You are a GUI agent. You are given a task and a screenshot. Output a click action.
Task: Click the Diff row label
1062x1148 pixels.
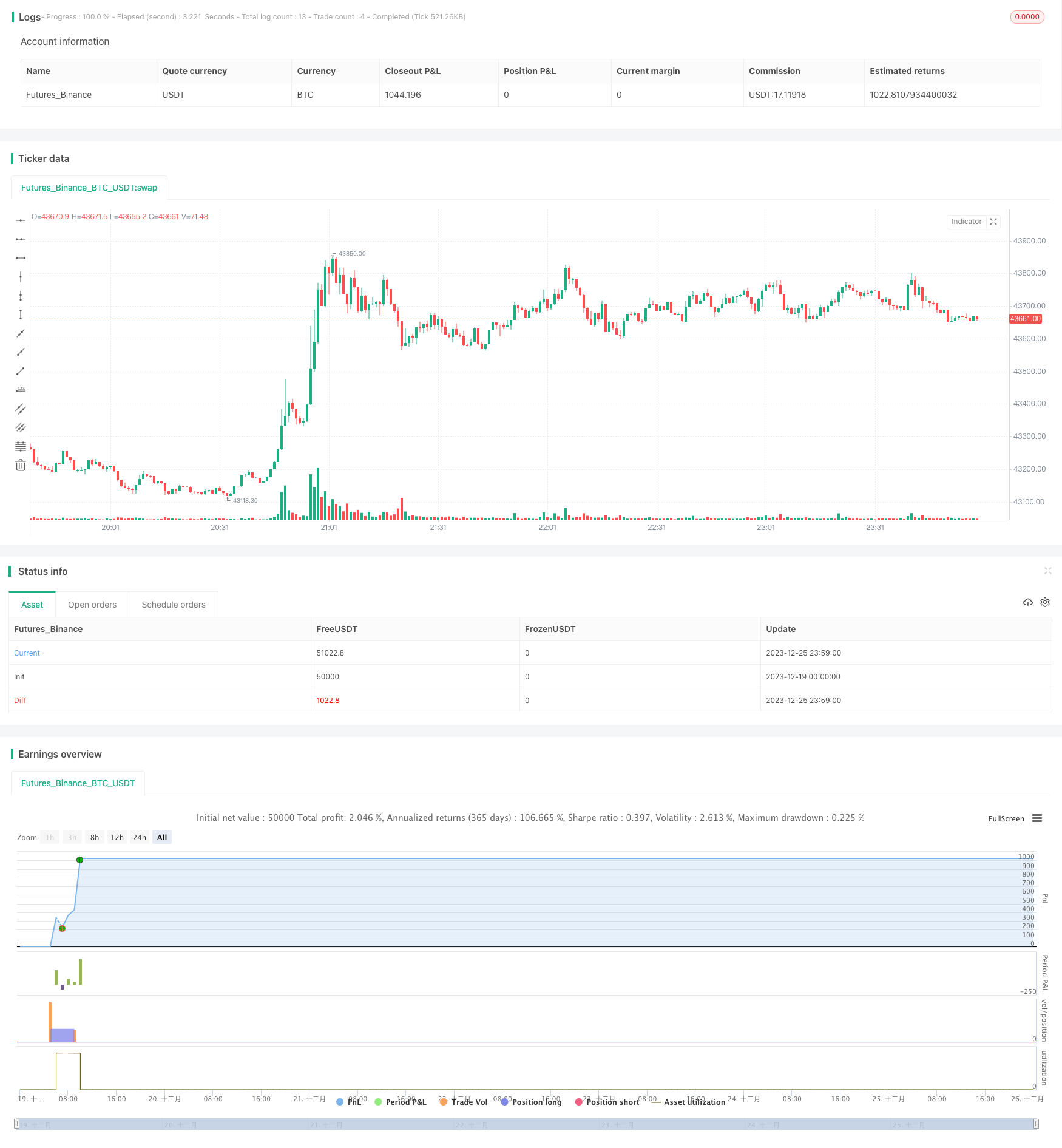[x=20, y=701]
